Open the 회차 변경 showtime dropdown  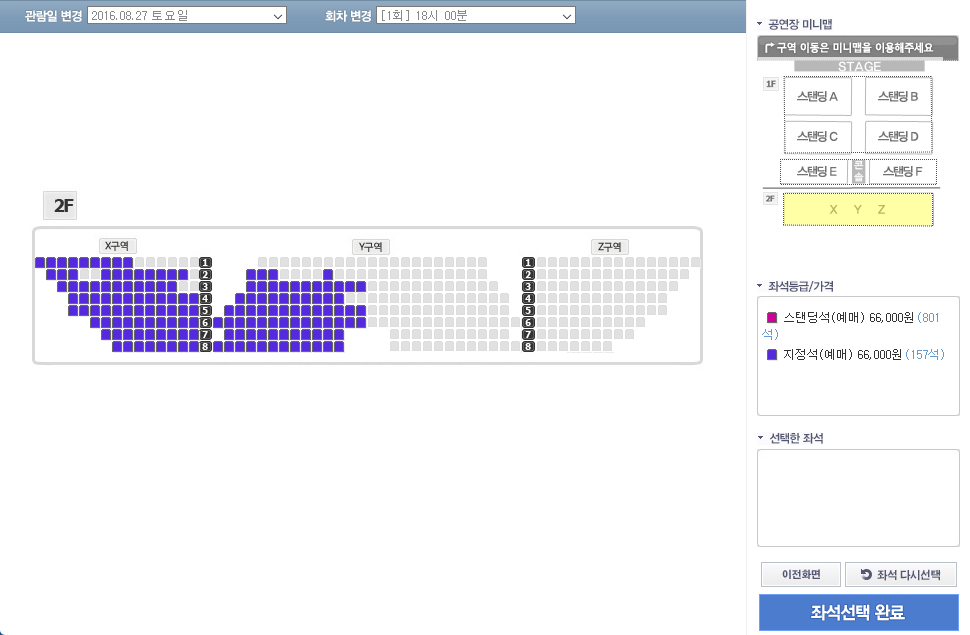pyautogui.click(x=476, y=16)
